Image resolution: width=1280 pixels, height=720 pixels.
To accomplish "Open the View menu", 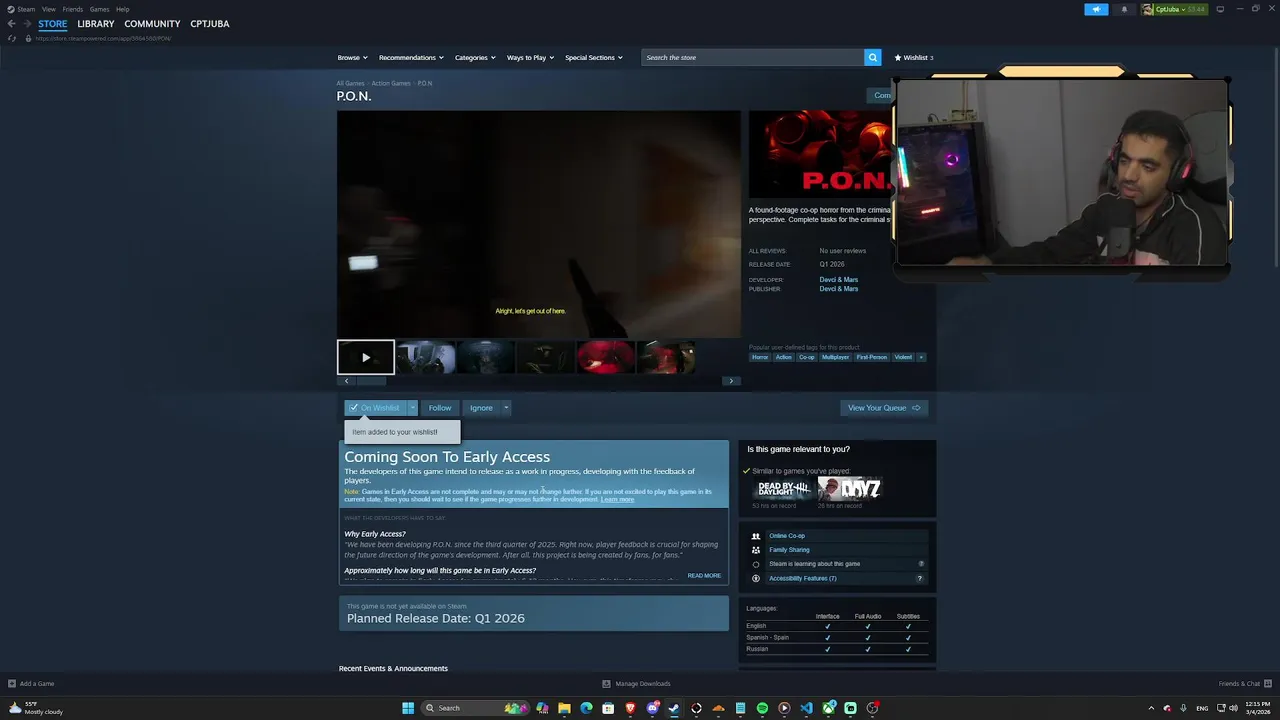I will (x=48, y=9).
